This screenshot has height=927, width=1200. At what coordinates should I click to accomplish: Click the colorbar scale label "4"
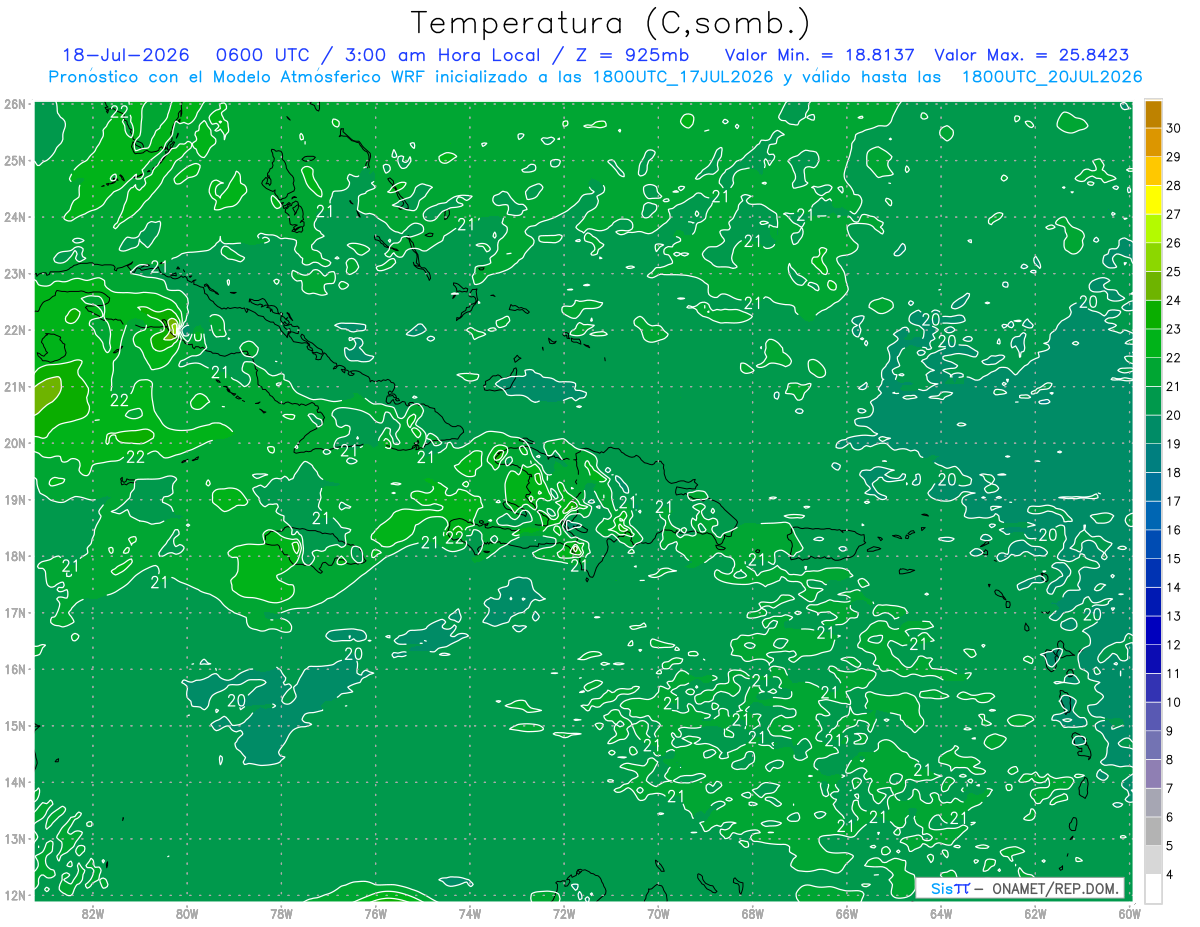coord(1171,874)
